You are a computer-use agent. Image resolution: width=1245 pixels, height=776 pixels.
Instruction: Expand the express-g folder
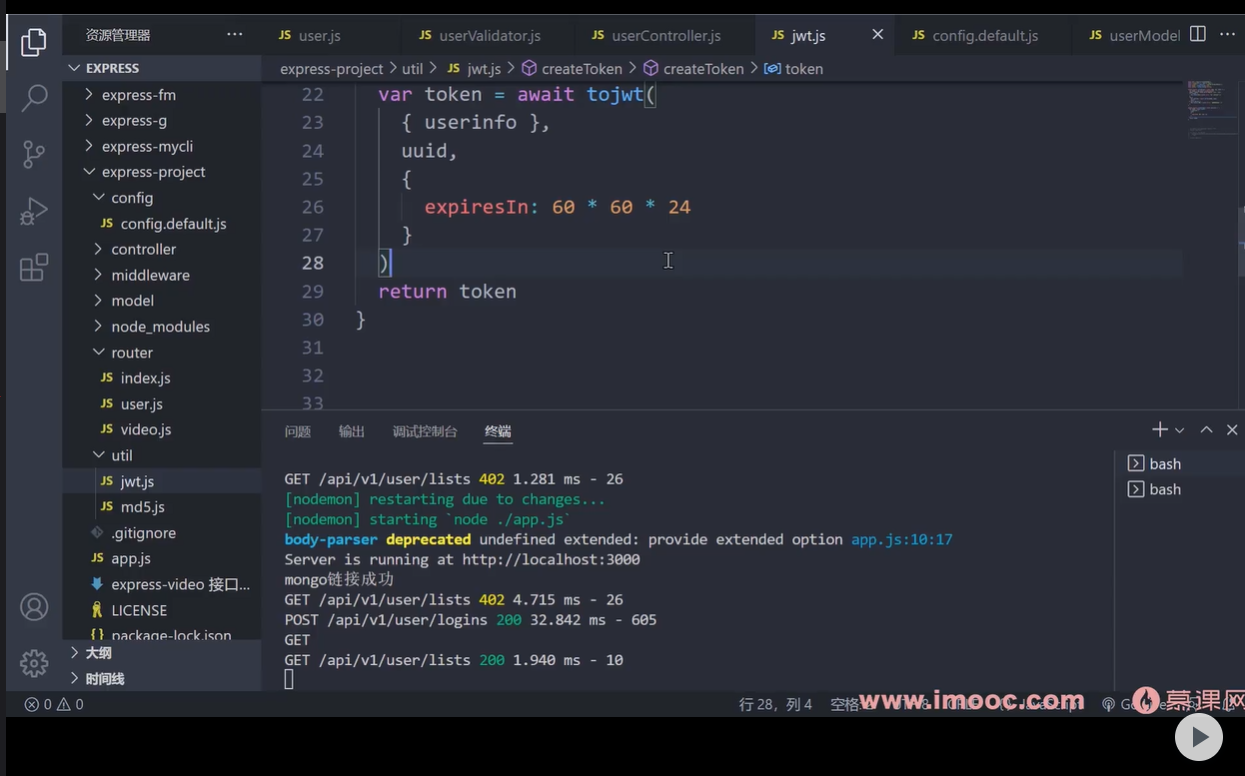(162, 121)
